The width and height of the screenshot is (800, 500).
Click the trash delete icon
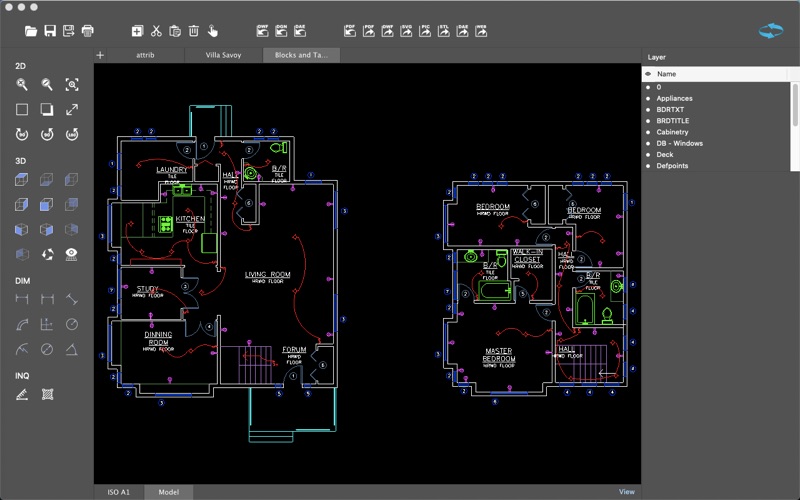click(x=194, y=31)
